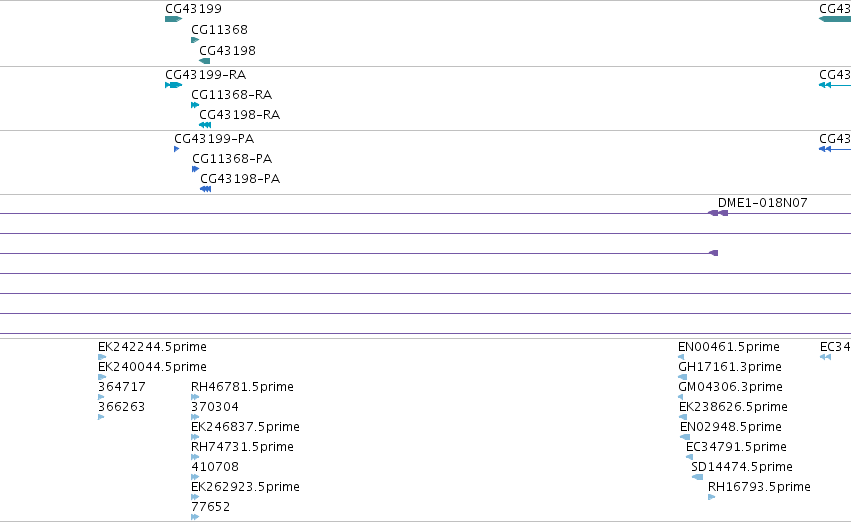Click the 410708 feature label
851x522 pixels.
click(215, 466)
